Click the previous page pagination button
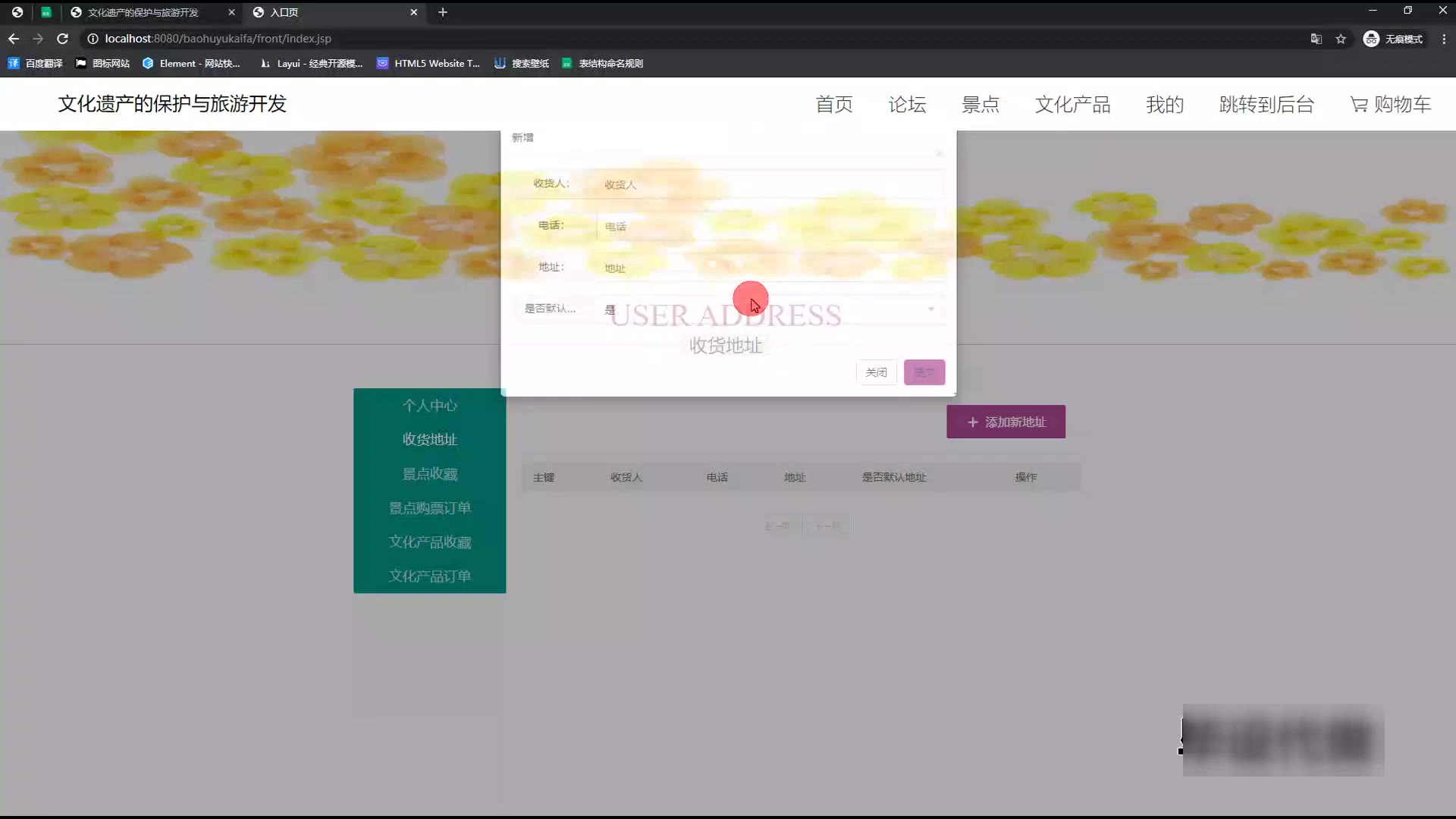The width and height of the screenshot is (1456, 819). (x=777, y=526)
